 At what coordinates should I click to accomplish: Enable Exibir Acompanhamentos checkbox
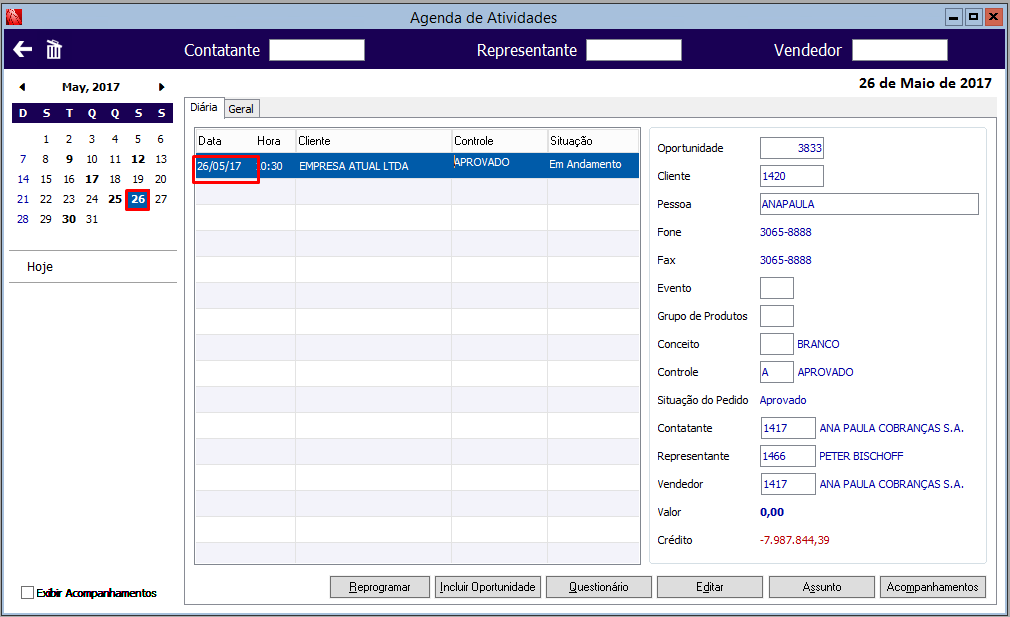[27, 593]
